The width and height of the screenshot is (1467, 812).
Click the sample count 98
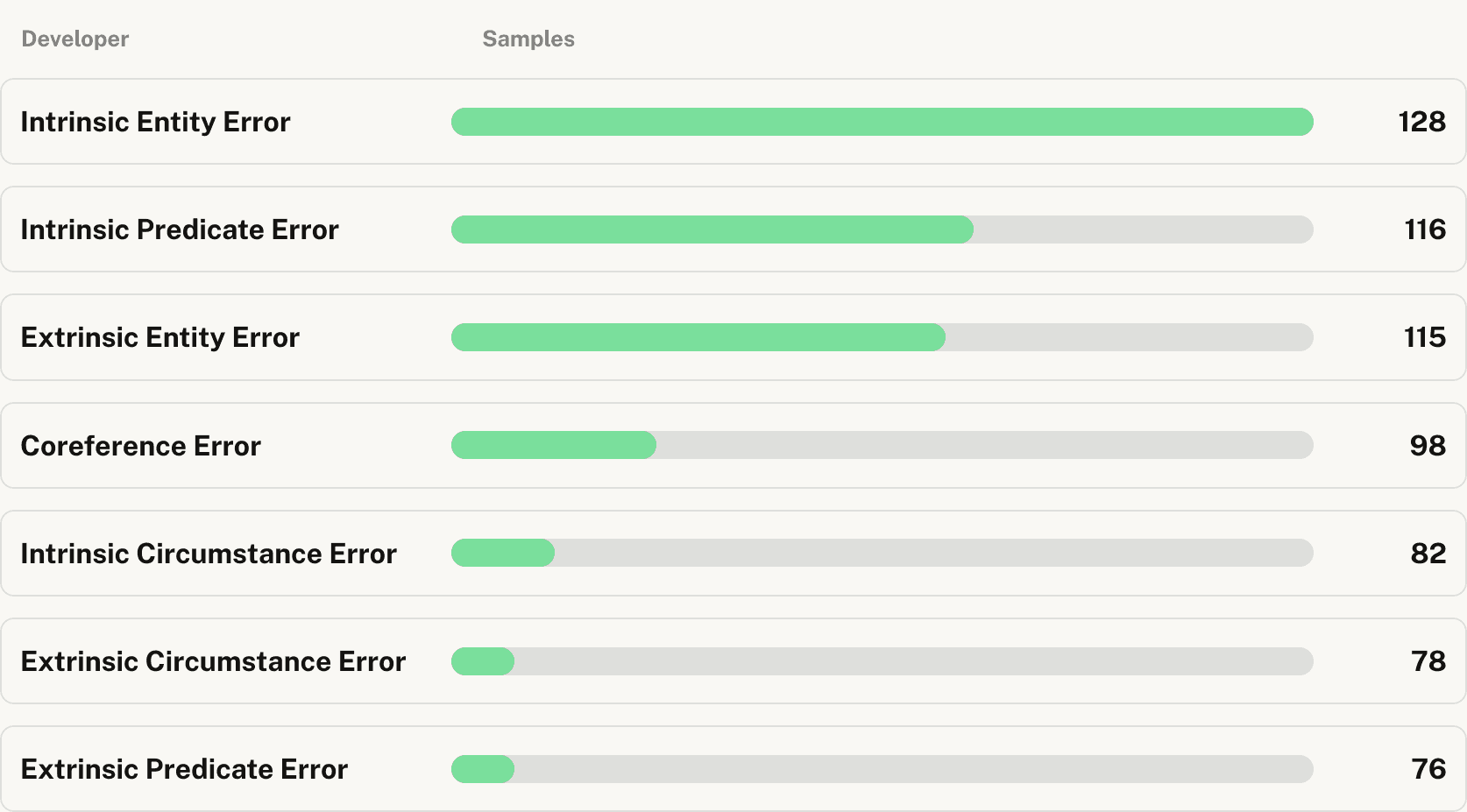coord(1428,446)
